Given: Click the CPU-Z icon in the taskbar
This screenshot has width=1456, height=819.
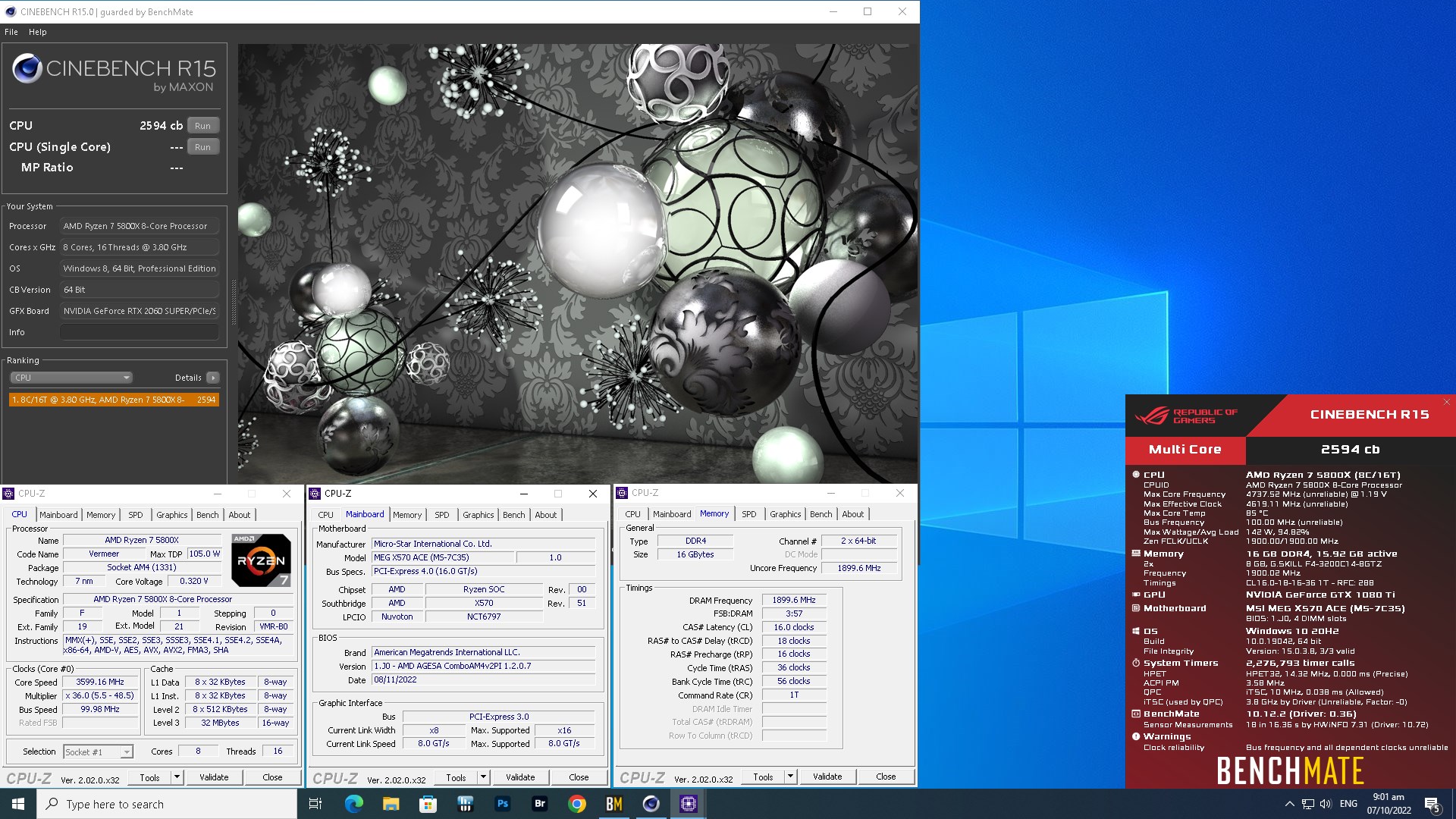Looking at the screenshot, I should (689, 804).
